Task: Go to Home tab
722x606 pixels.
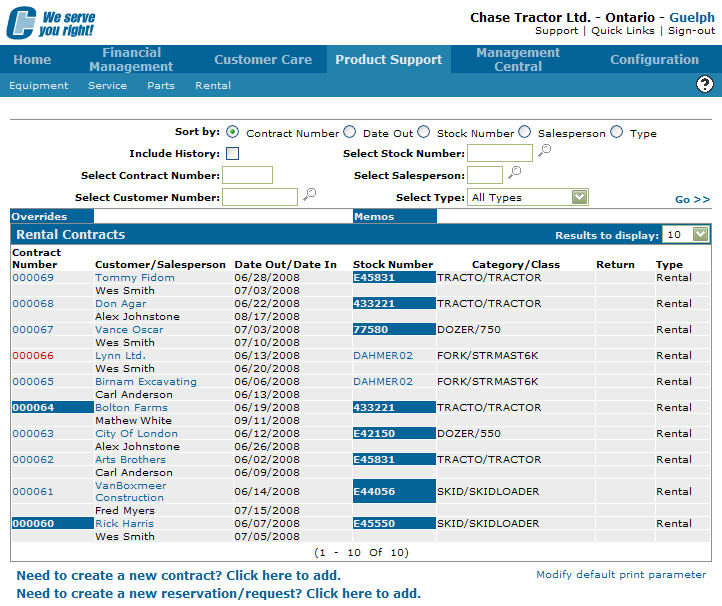Action: tap(32, 59)
